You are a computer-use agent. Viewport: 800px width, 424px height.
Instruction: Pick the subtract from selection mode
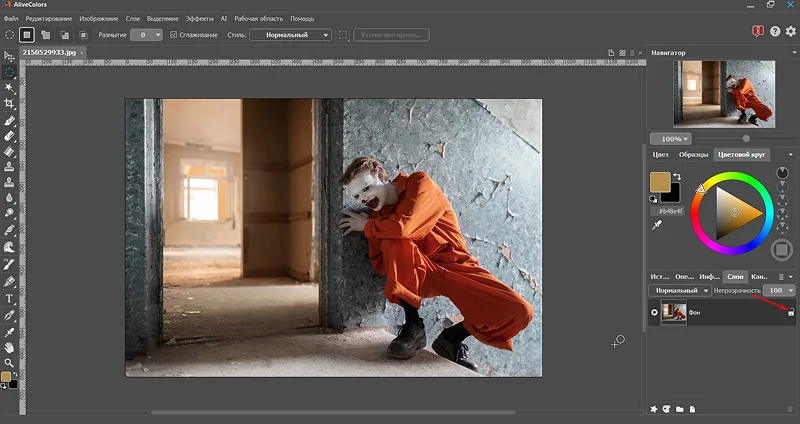coord(64,35)
